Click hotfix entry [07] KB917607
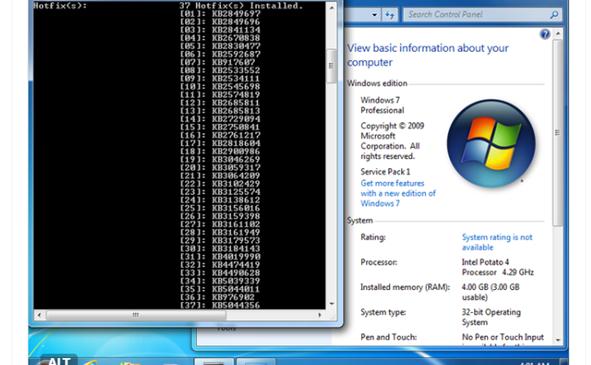This screenshot has height=365, width=591. tap(217, 62)
